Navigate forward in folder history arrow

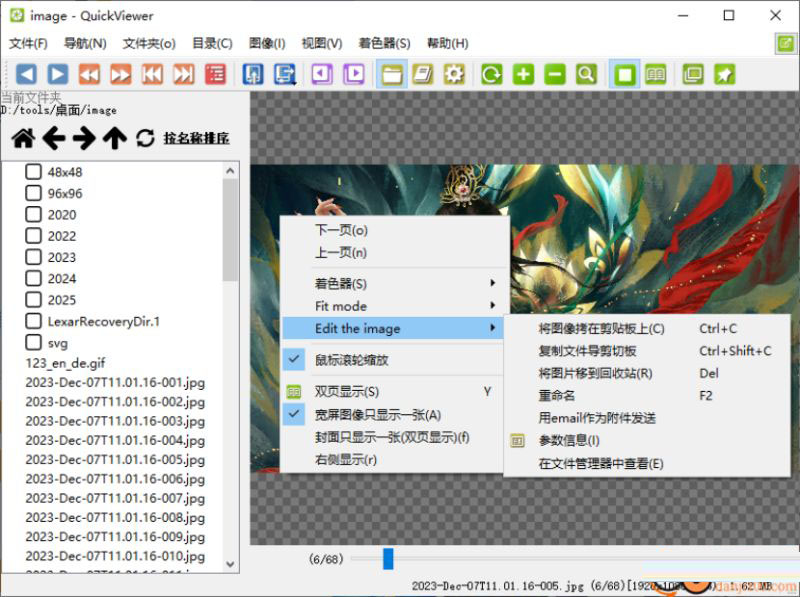84,138
